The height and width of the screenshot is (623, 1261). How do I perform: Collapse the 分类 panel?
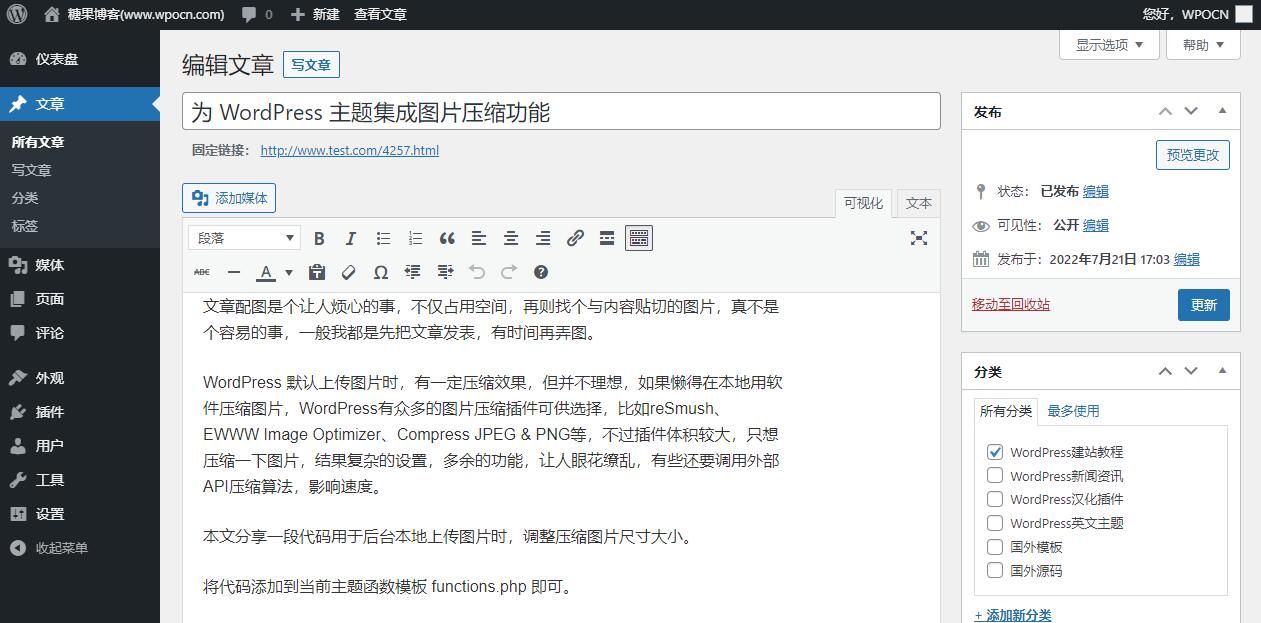(1222, 371)
